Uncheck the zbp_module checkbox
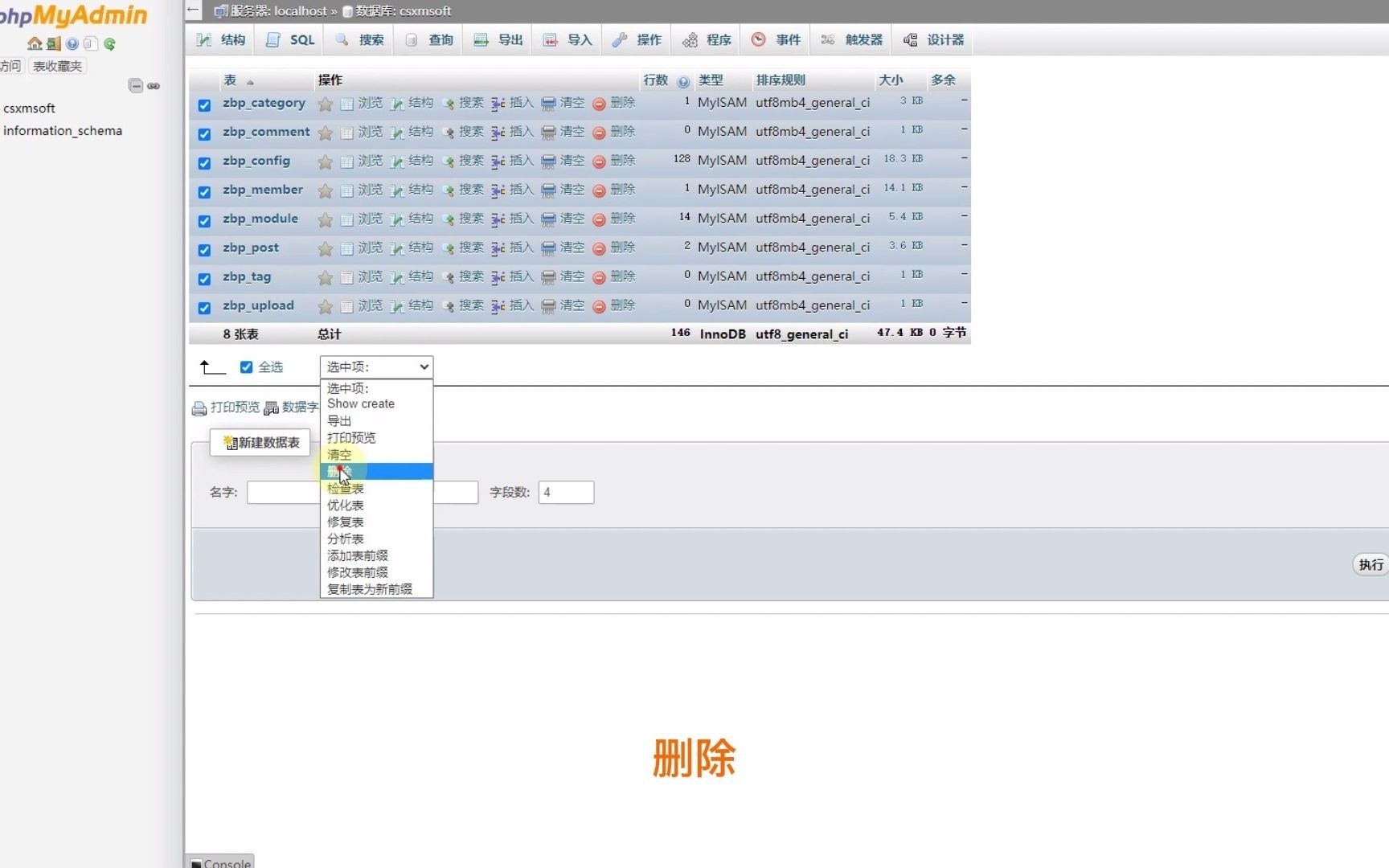This screenshot has height=868, width=1389. coord(204,220)
